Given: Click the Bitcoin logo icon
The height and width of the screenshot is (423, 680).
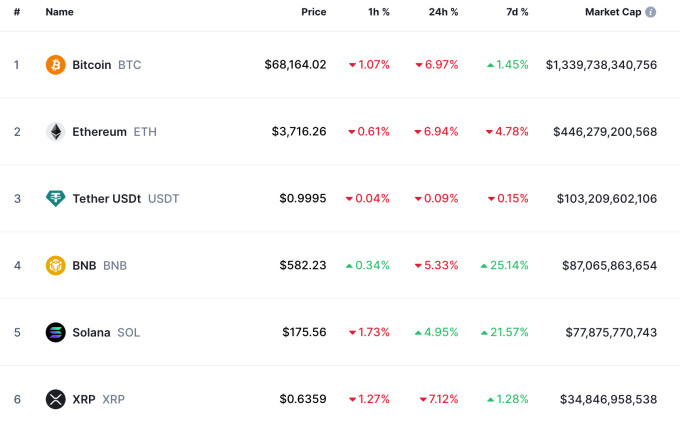Looking at the screenshot, I should (56, 65).
